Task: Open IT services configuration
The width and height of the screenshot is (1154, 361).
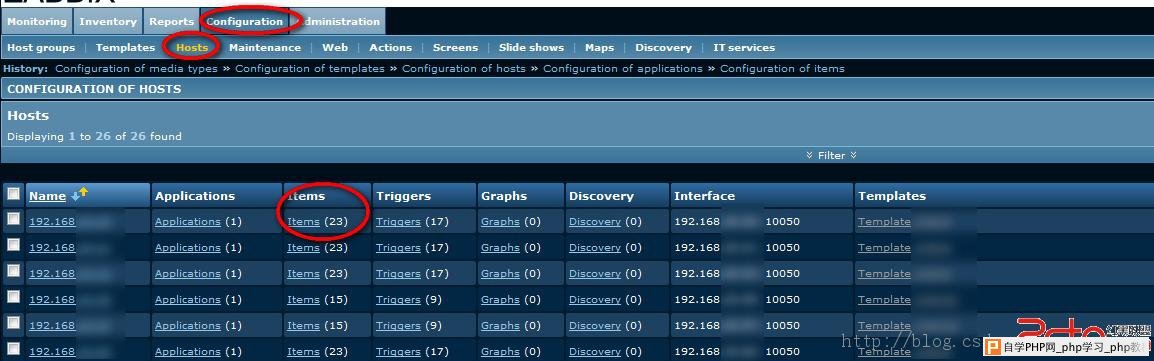Action: (x=744, y=47)
